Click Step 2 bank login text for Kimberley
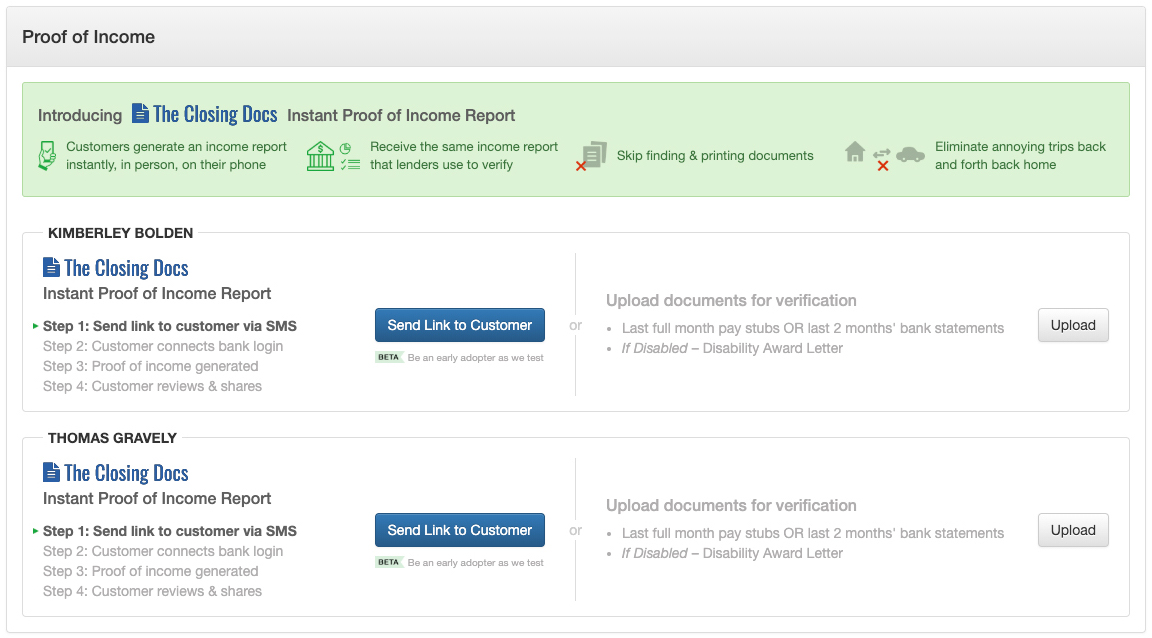The width and height of the screenshot is (1152, 638). [x=163, y=346]
